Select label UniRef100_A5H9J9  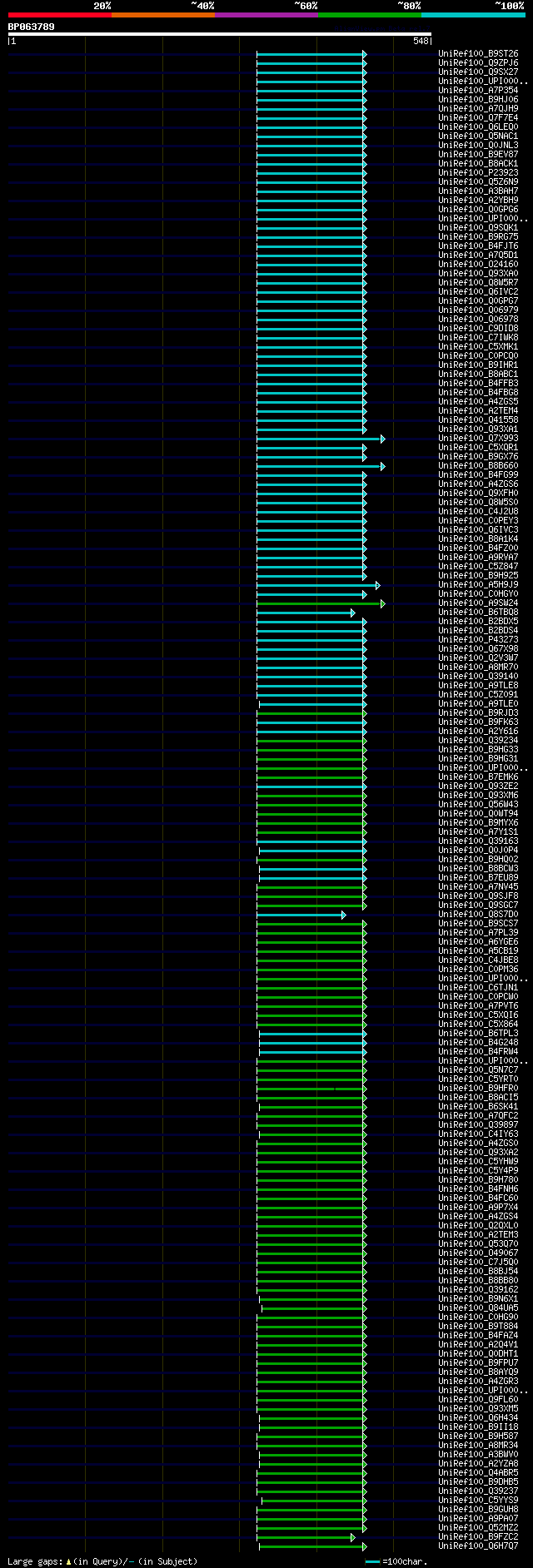[478, 585]
